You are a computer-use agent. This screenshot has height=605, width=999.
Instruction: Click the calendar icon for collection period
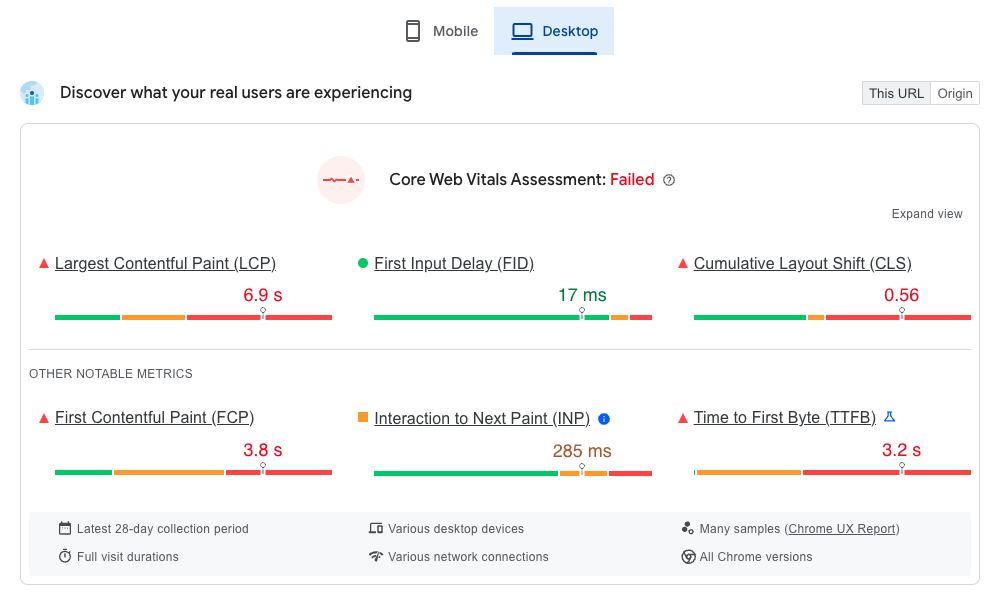tap(65, 529)
